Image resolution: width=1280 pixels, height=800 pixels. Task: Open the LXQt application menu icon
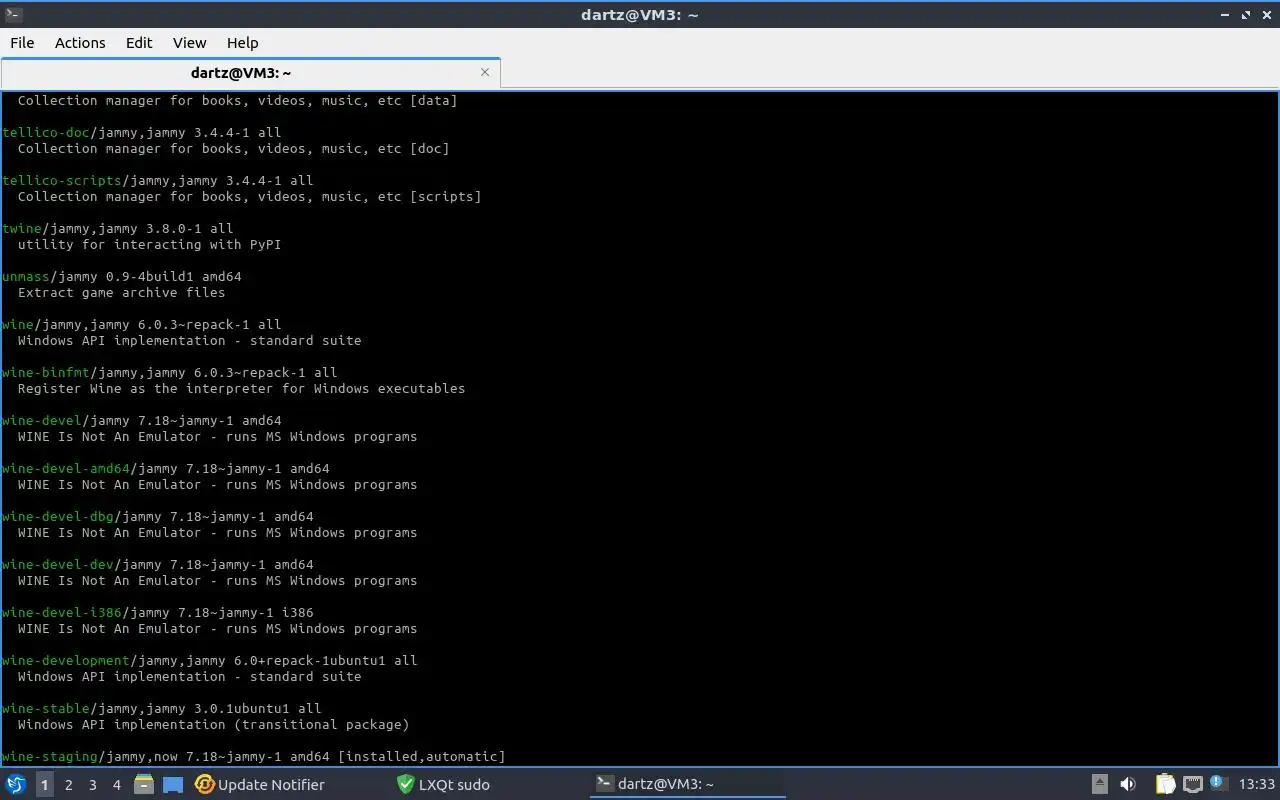tap(16, 784)
